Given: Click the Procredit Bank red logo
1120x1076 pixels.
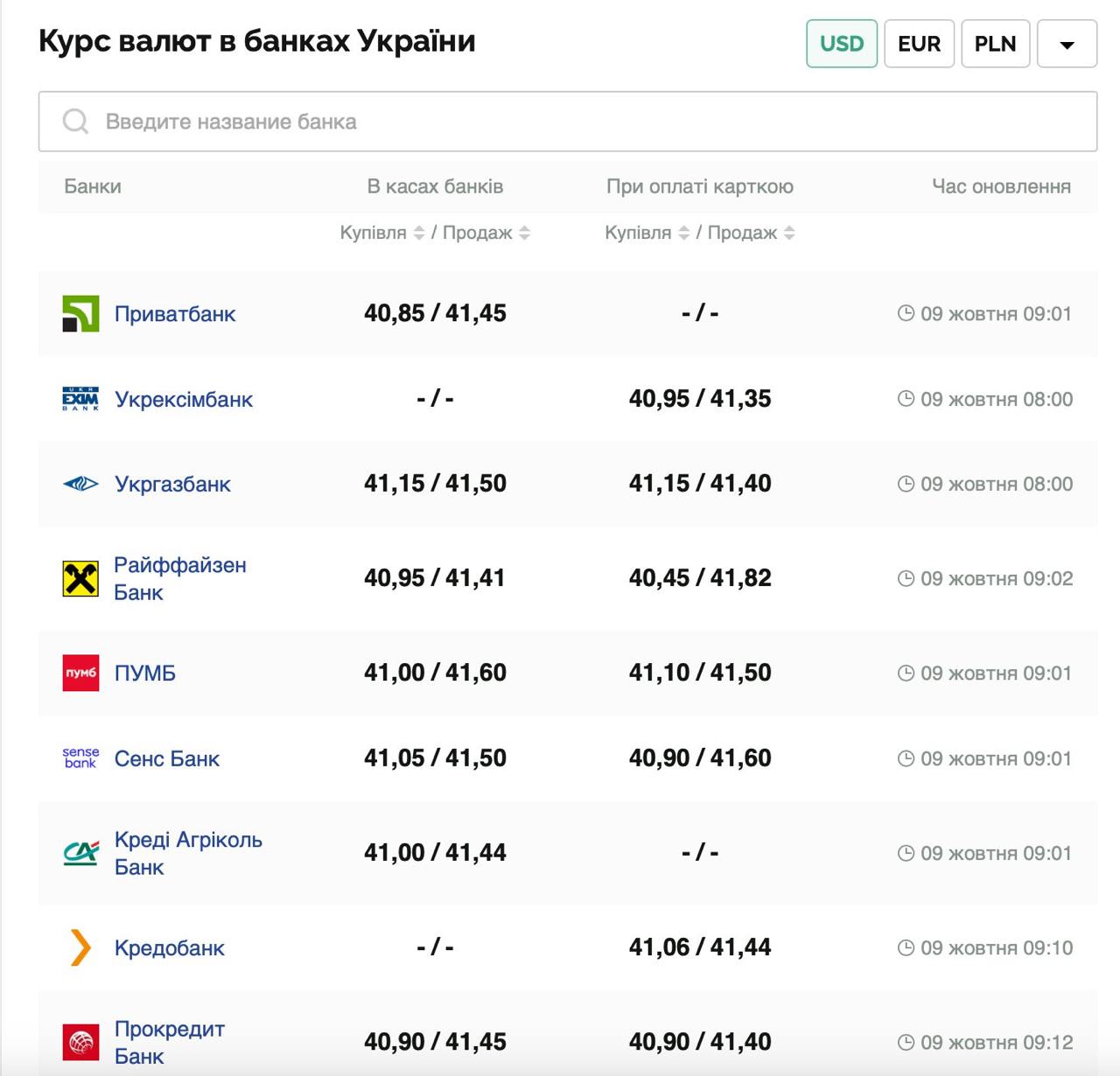Looking at the screenshot, I should [80, 1042].
